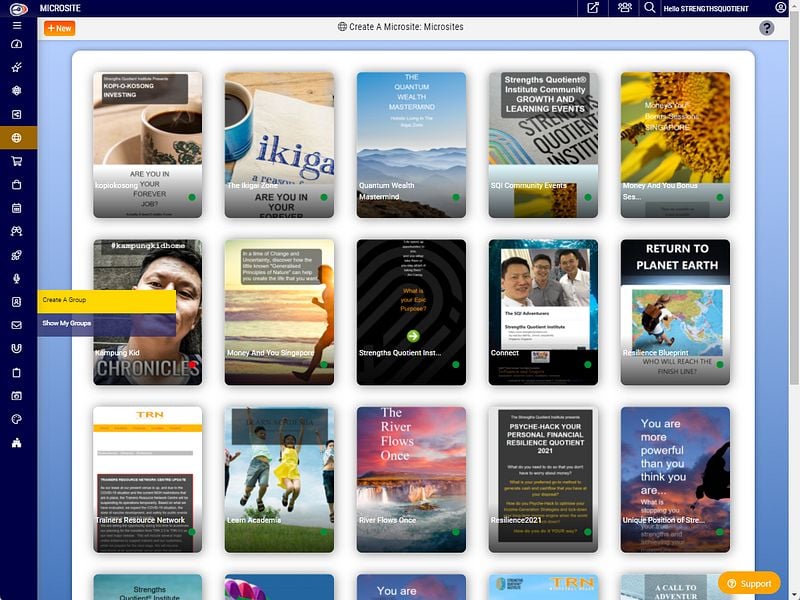This screenshot has width=800, height=600.
Task: Click the magnet sidebar icon
Action: coord(17,348)
